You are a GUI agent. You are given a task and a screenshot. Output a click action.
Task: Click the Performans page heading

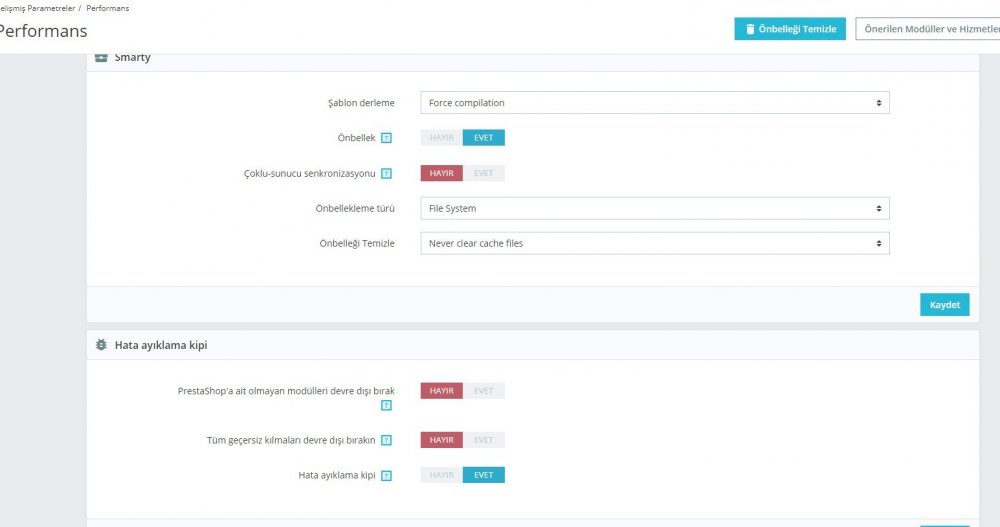tap(43, 31)
